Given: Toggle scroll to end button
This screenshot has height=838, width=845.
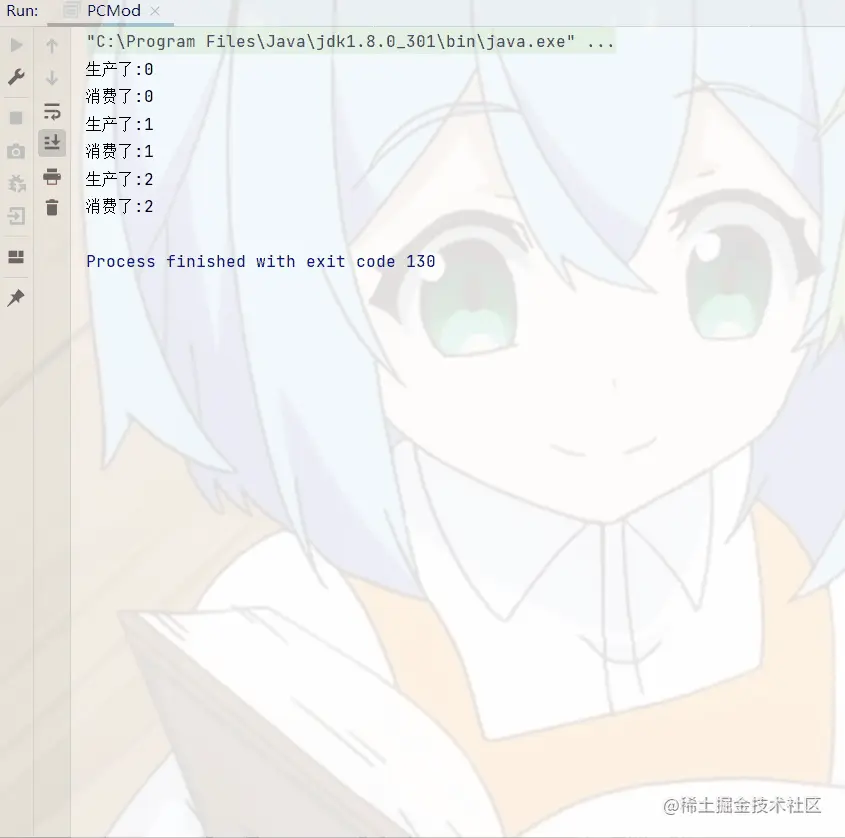Looking at the screenshot, I should [x=52, y=143].
